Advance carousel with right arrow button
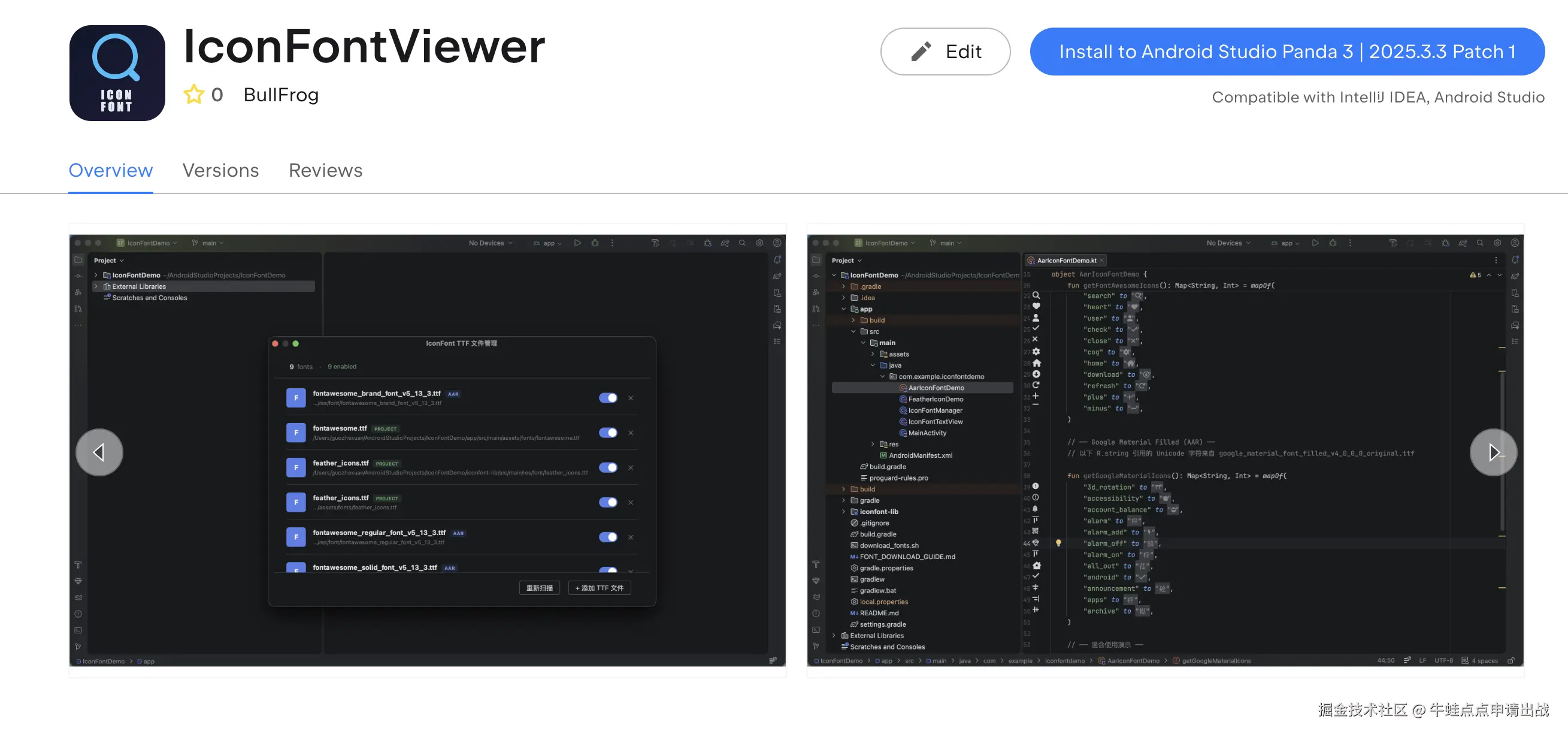 1493,452
